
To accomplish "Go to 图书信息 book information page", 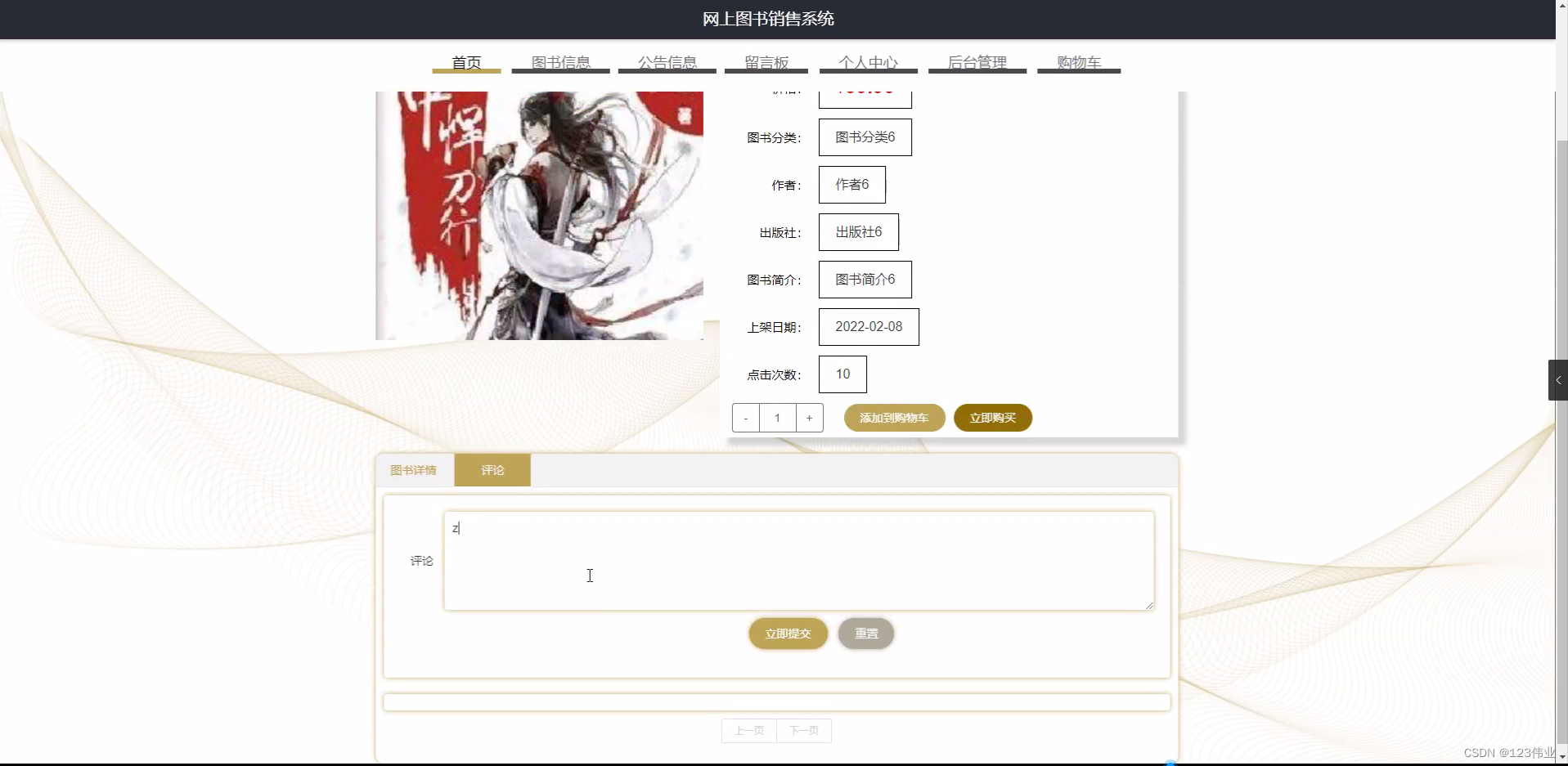I will (x=560, y=61).
